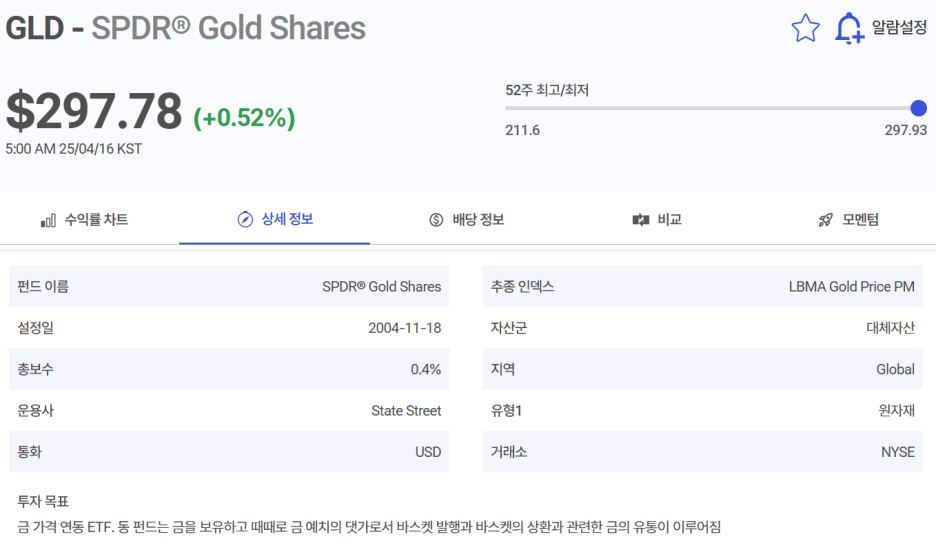Image resolution: width=936 pixels, height=550 pixels.
Task: Click the GLD - SPDR® Gold Shares title
Action: (x=186, y=28)
